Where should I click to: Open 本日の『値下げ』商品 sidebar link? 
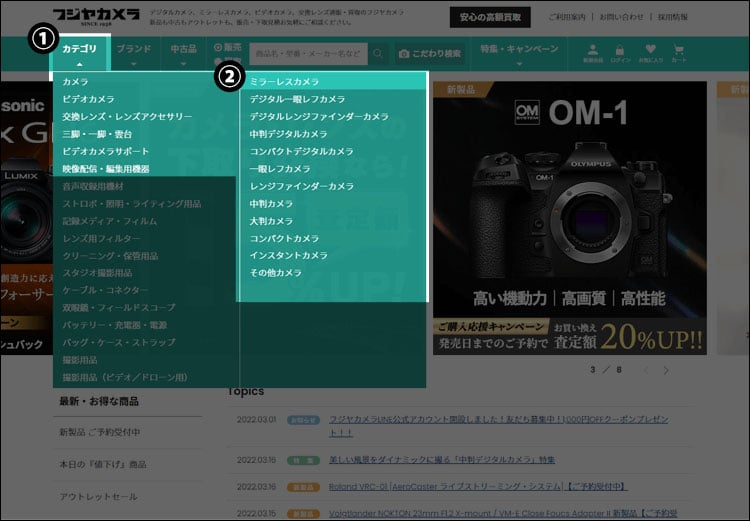click(103, 465)
